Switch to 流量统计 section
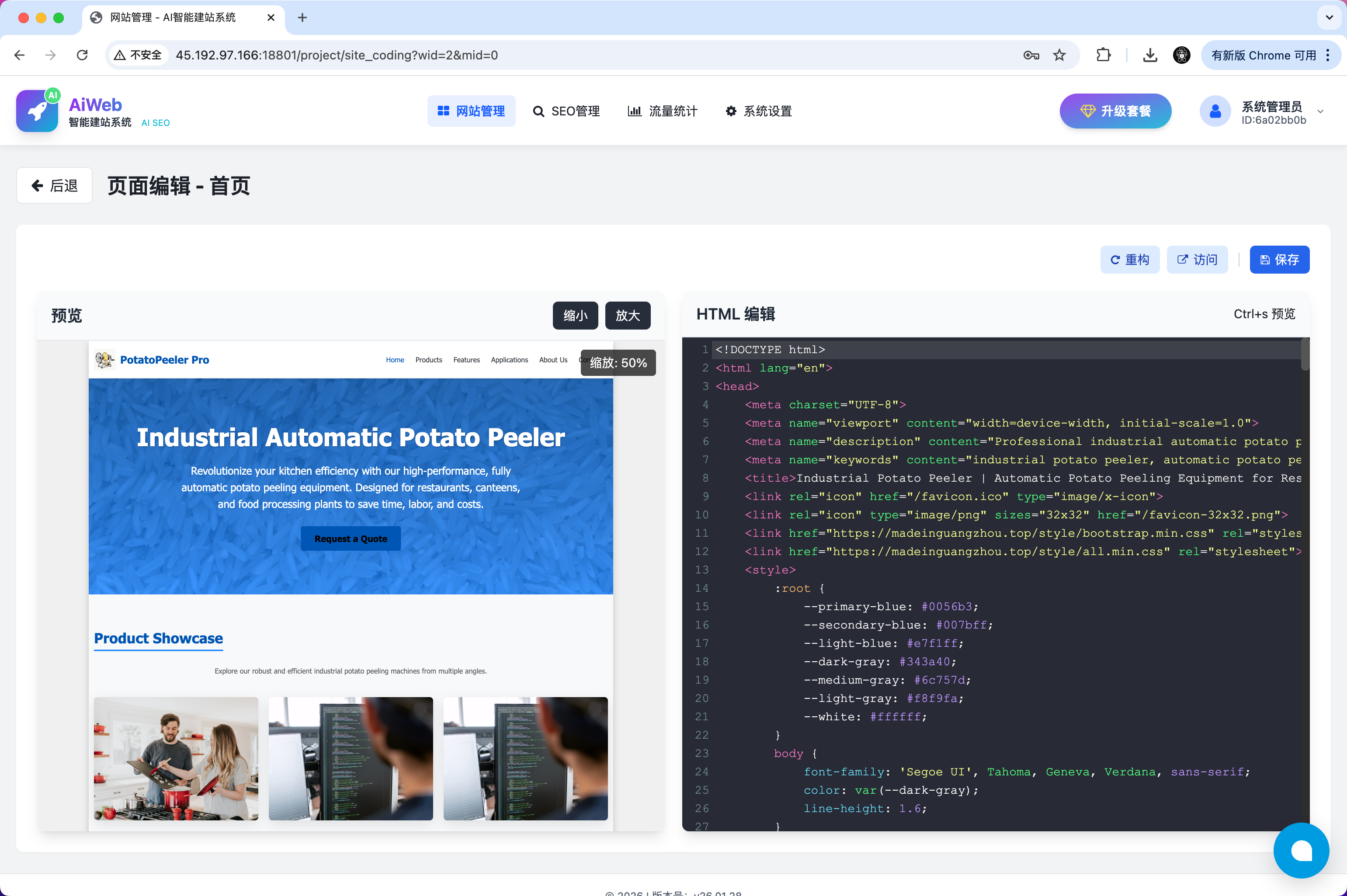Image resolution: width=1347 pixels, height=896 pixels. pos(663,111)
